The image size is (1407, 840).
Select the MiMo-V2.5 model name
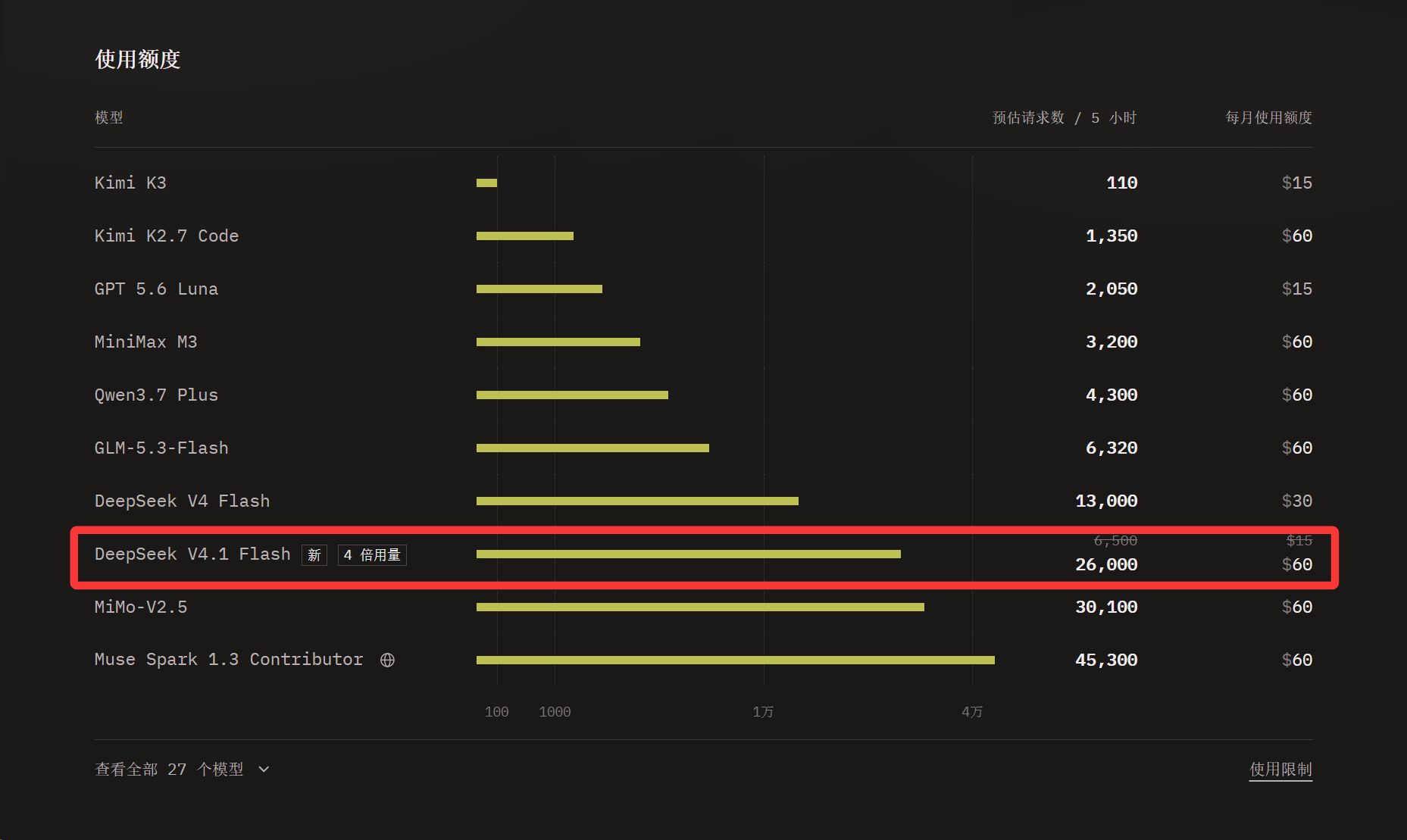pyautogui.click(x=141, y=607)
